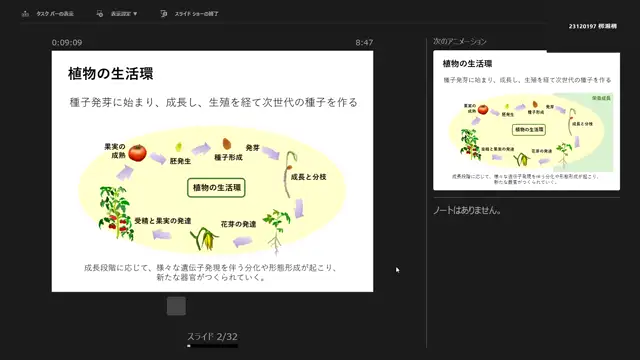Click the boxed 植物の生活環 label in the diagram
Image resolution: width=640 pixels, height=360 pixels.
click(216, 188)
